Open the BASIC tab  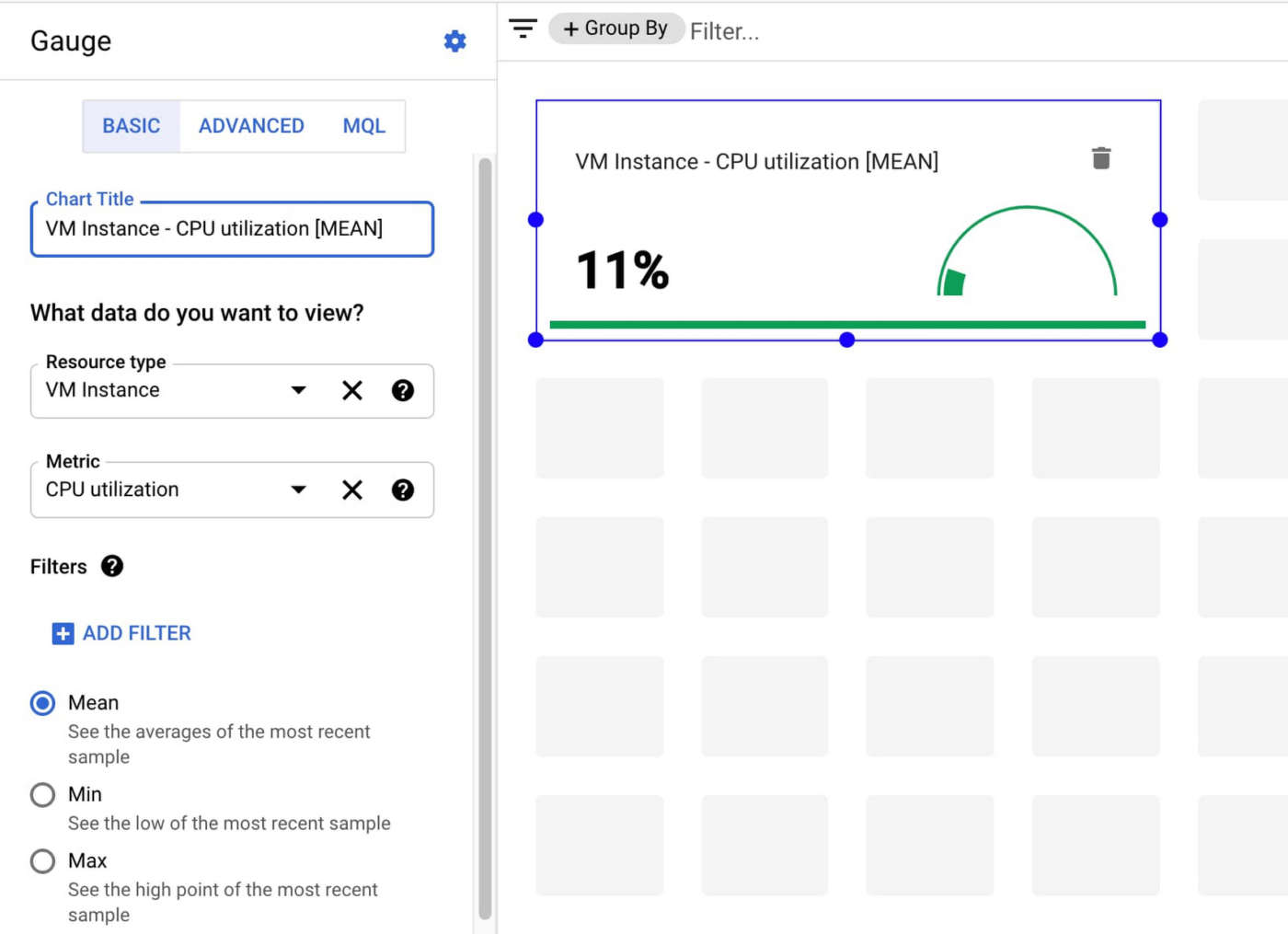pos(132,126)
